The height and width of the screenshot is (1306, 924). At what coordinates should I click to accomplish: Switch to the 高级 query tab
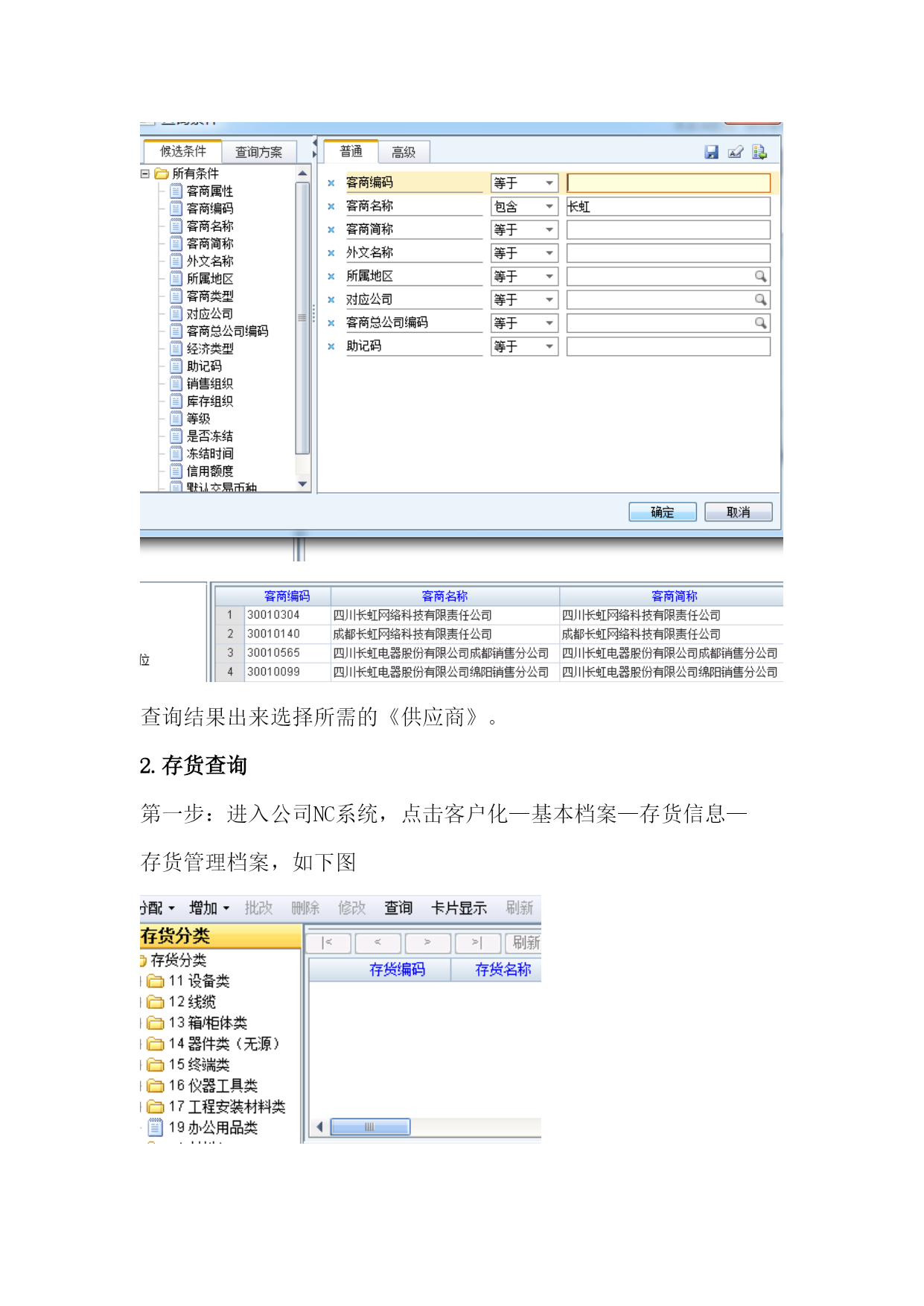[404, 152]
